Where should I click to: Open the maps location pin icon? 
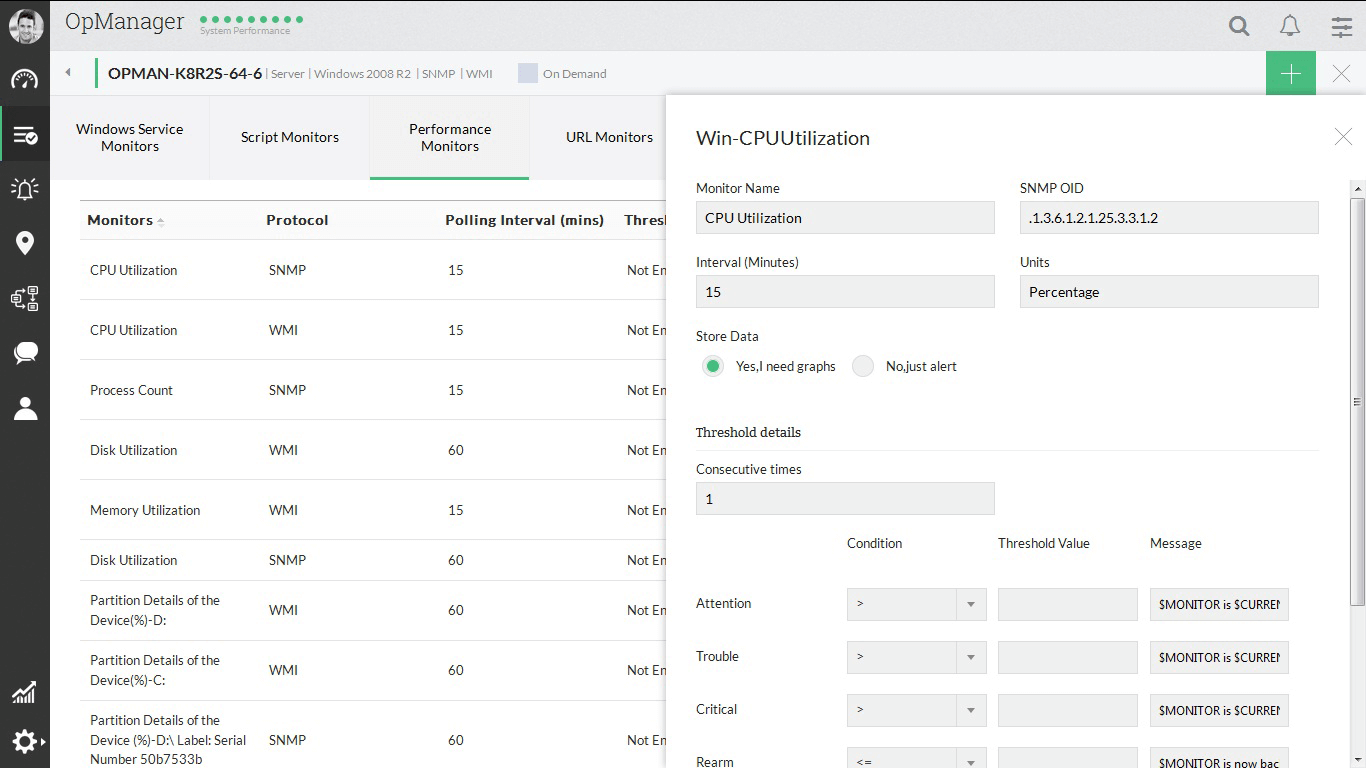click(25, 243)
